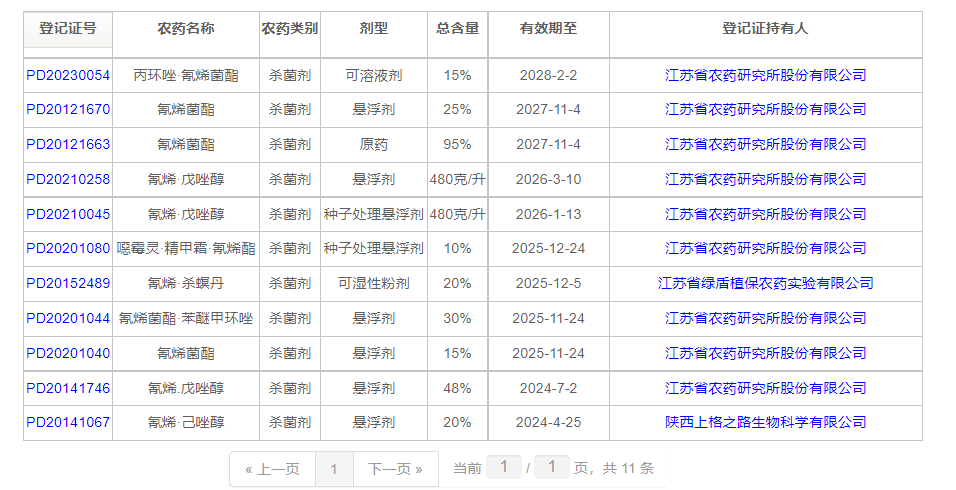The image size is (956, 490).
Task: Select content value 10%
Action: pos(457,249)
